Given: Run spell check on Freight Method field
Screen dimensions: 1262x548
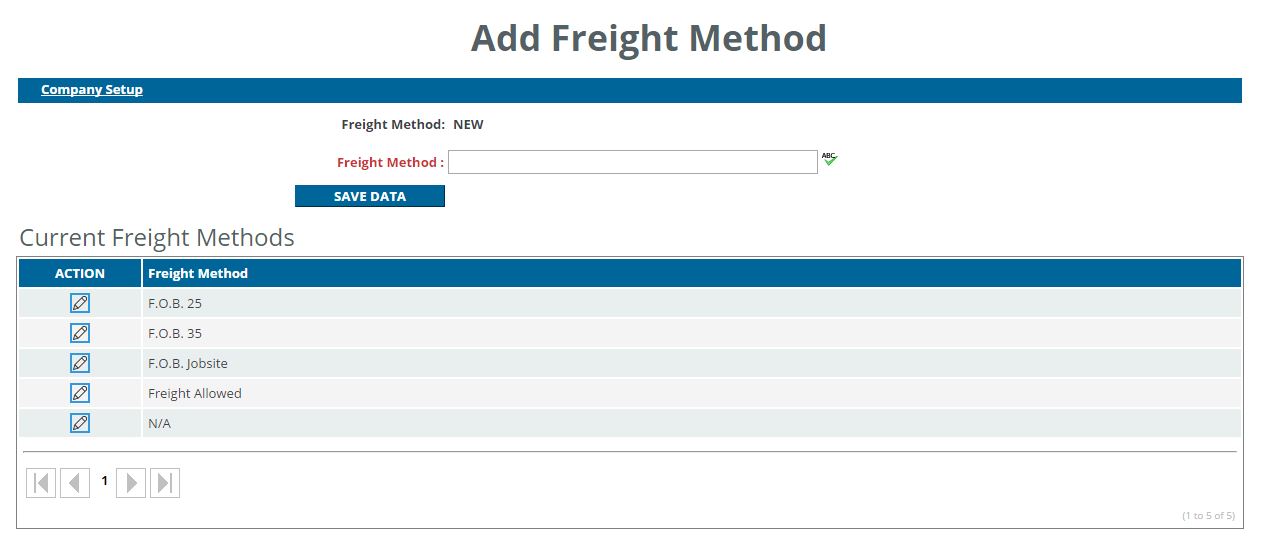Looking at the screenshot, I should click(x=829, y=159).
